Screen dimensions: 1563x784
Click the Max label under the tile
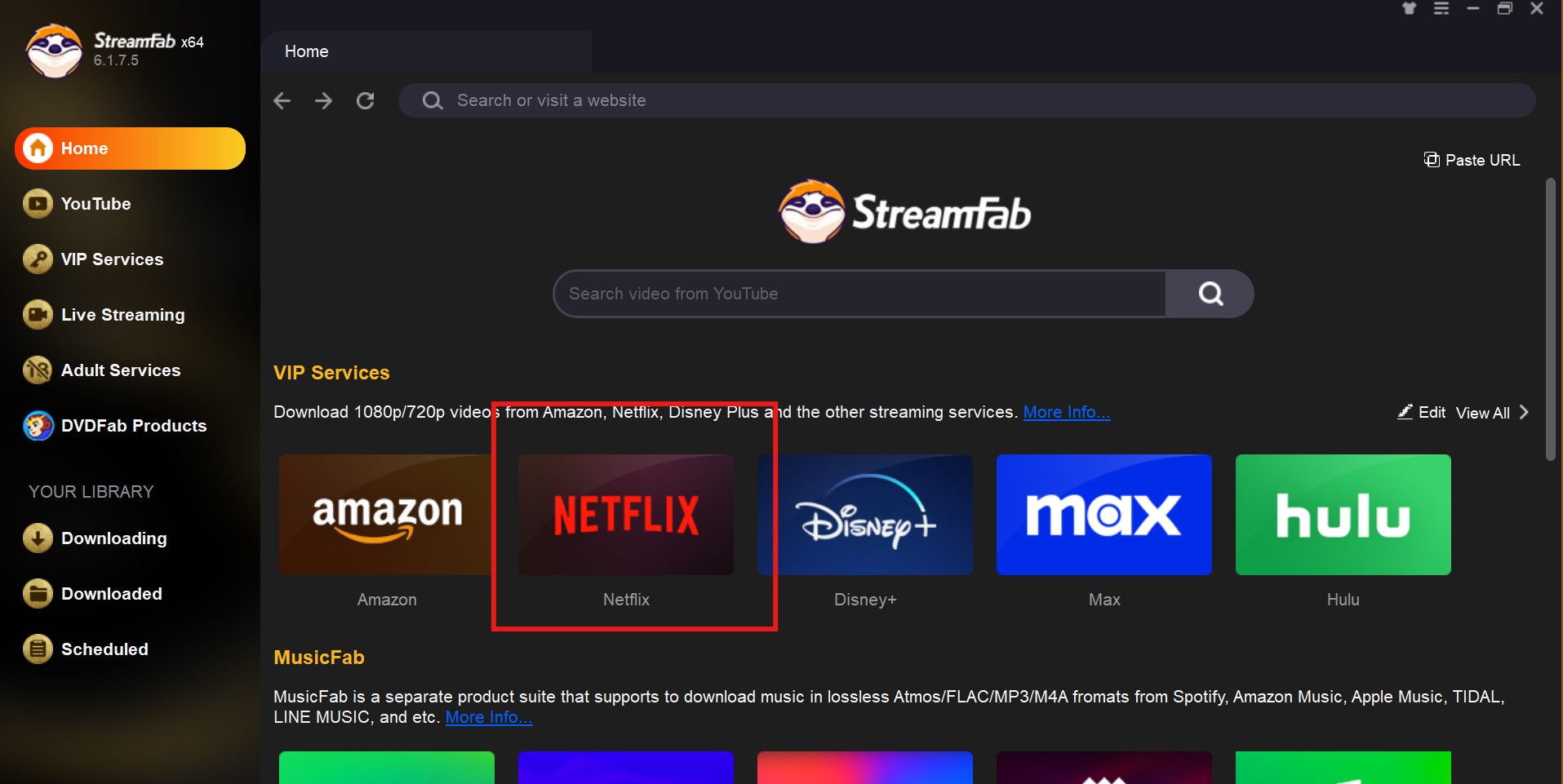pyautogui.click(x=1104, y=600)
